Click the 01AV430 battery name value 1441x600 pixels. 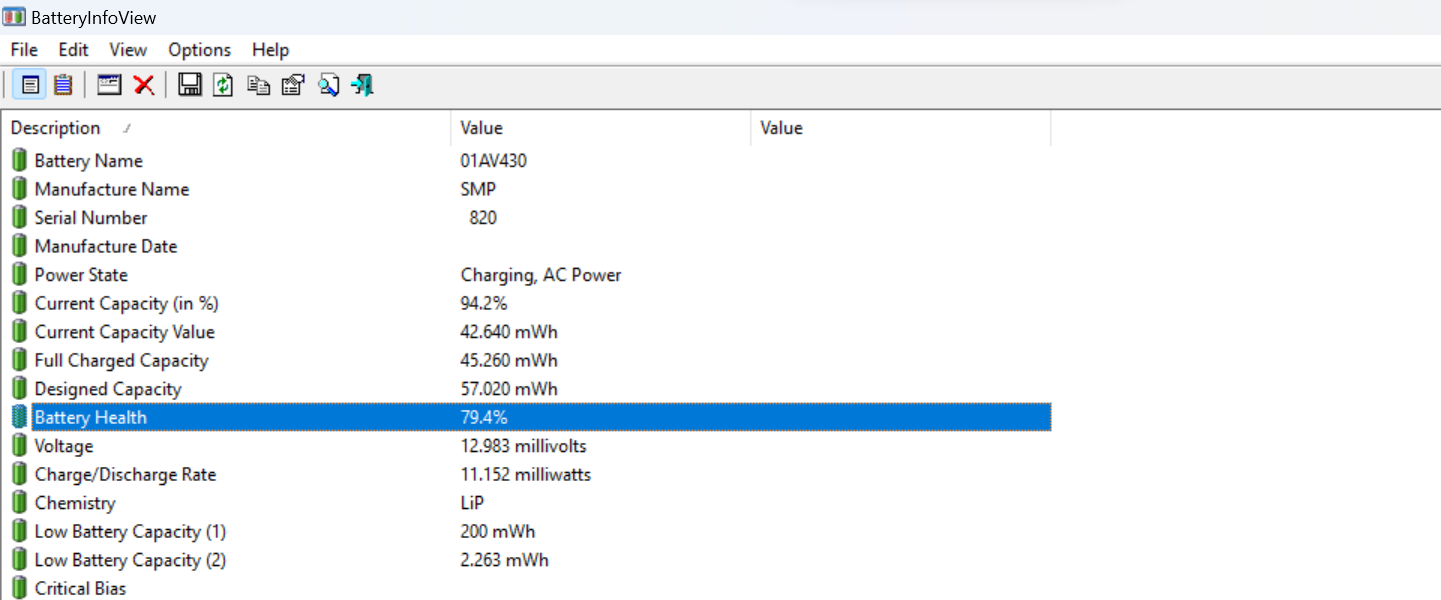pyautogui.click(x=494, y=160)
